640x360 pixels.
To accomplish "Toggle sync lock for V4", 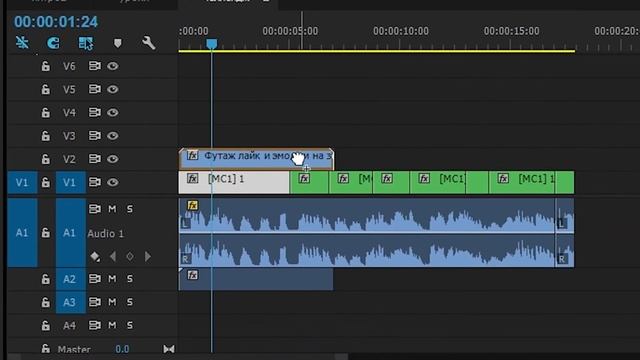I will (x=95, y=112).
